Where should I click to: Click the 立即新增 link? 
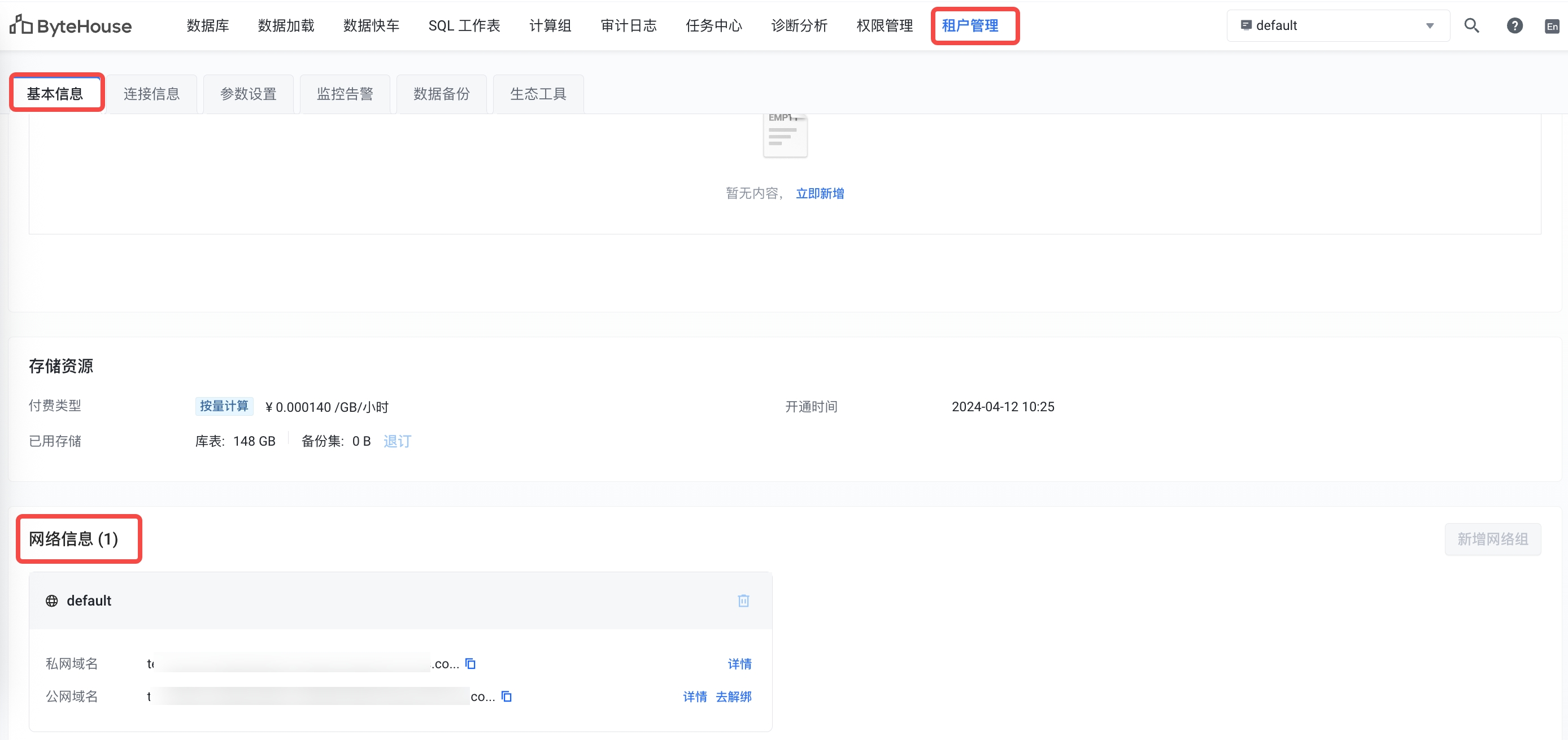point(820,194)
